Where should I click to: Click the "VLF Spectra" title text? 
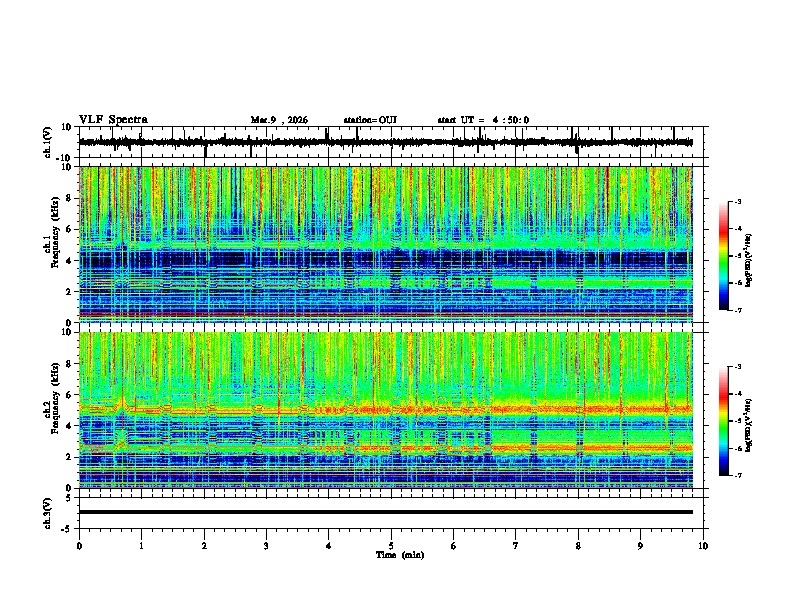tap(113, 120)
